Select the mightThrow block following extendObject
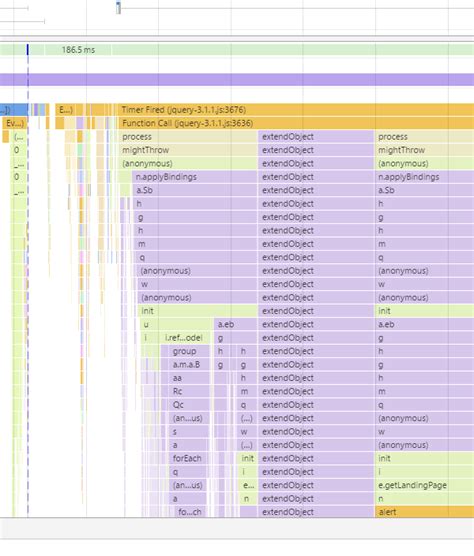This screenshot has height=556, width=474. (425, 150)
